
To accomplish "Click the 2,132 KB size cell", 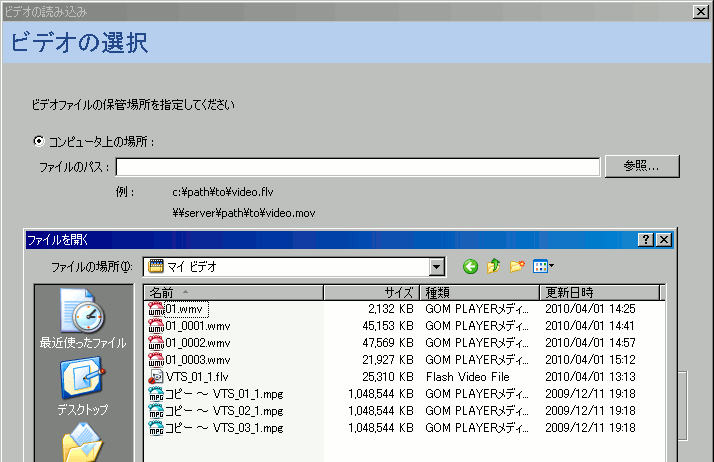I will pyautogui.click(x=391, y=309).
